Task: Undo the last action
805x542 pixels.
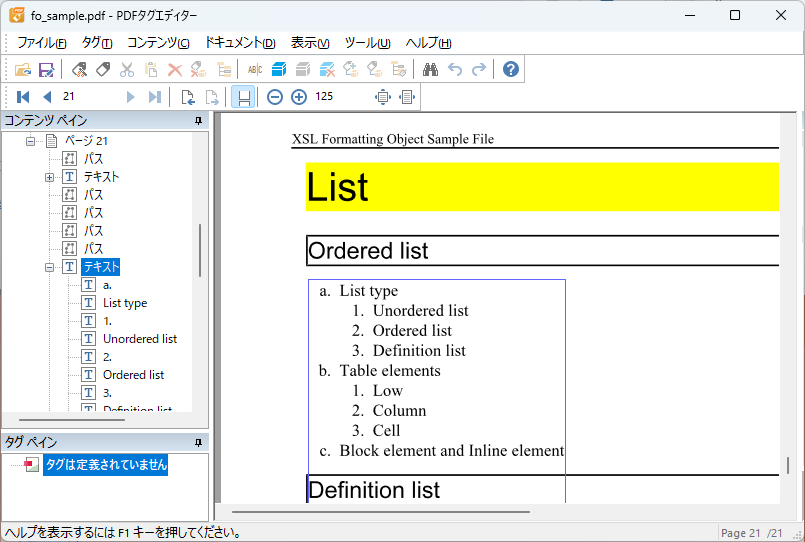Action: tap(455, 69)
